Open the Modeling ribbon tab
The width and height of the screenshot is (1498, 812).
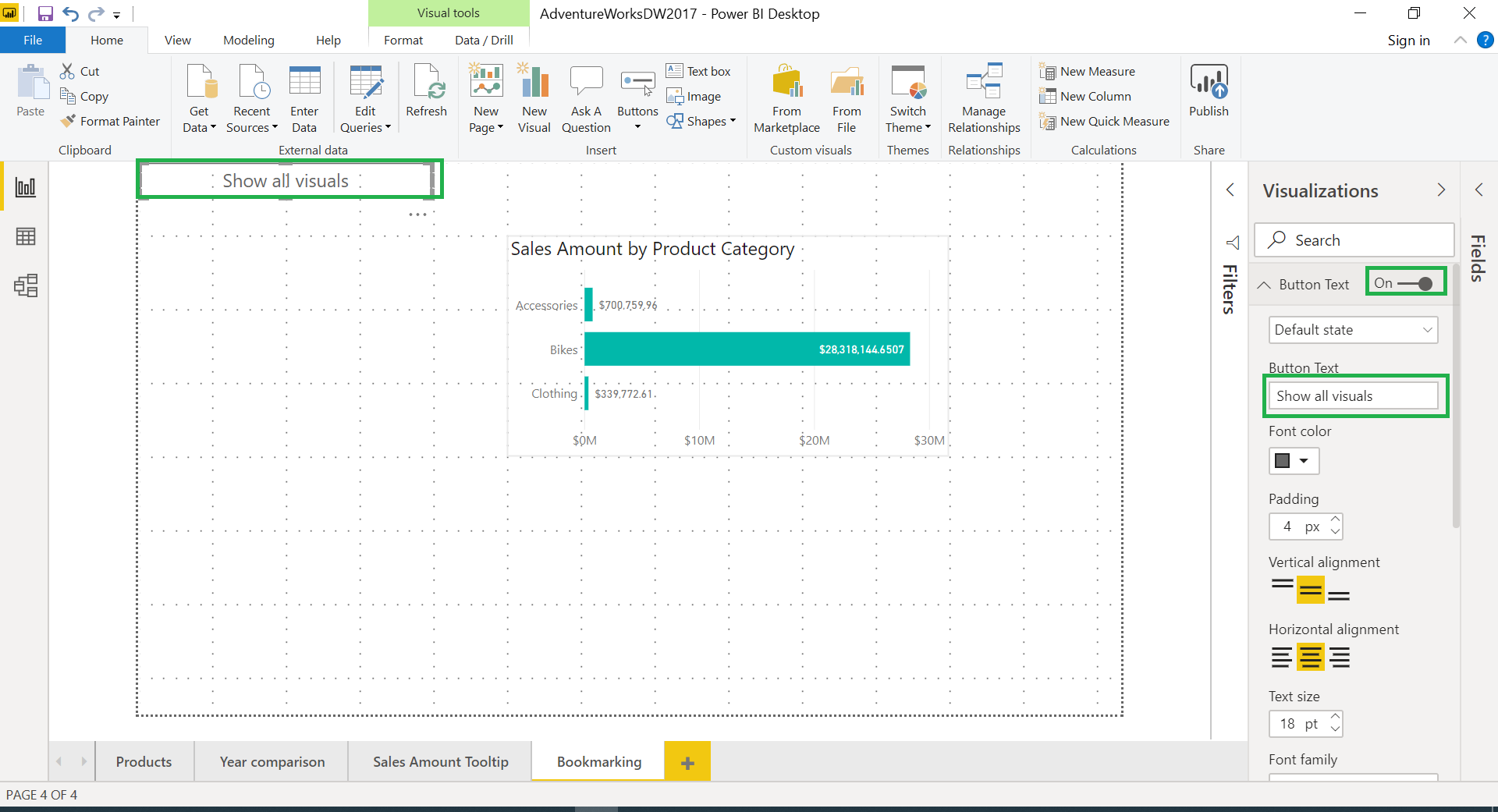(x=248, y=40)
